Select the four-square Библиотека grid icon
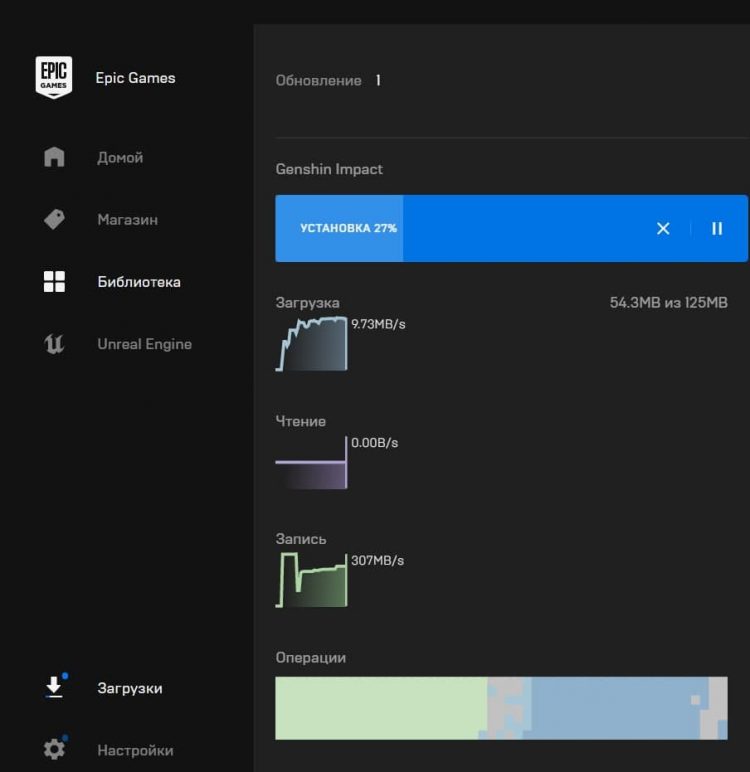This screenshot has width=750, height=772. (x=54, y=282)
